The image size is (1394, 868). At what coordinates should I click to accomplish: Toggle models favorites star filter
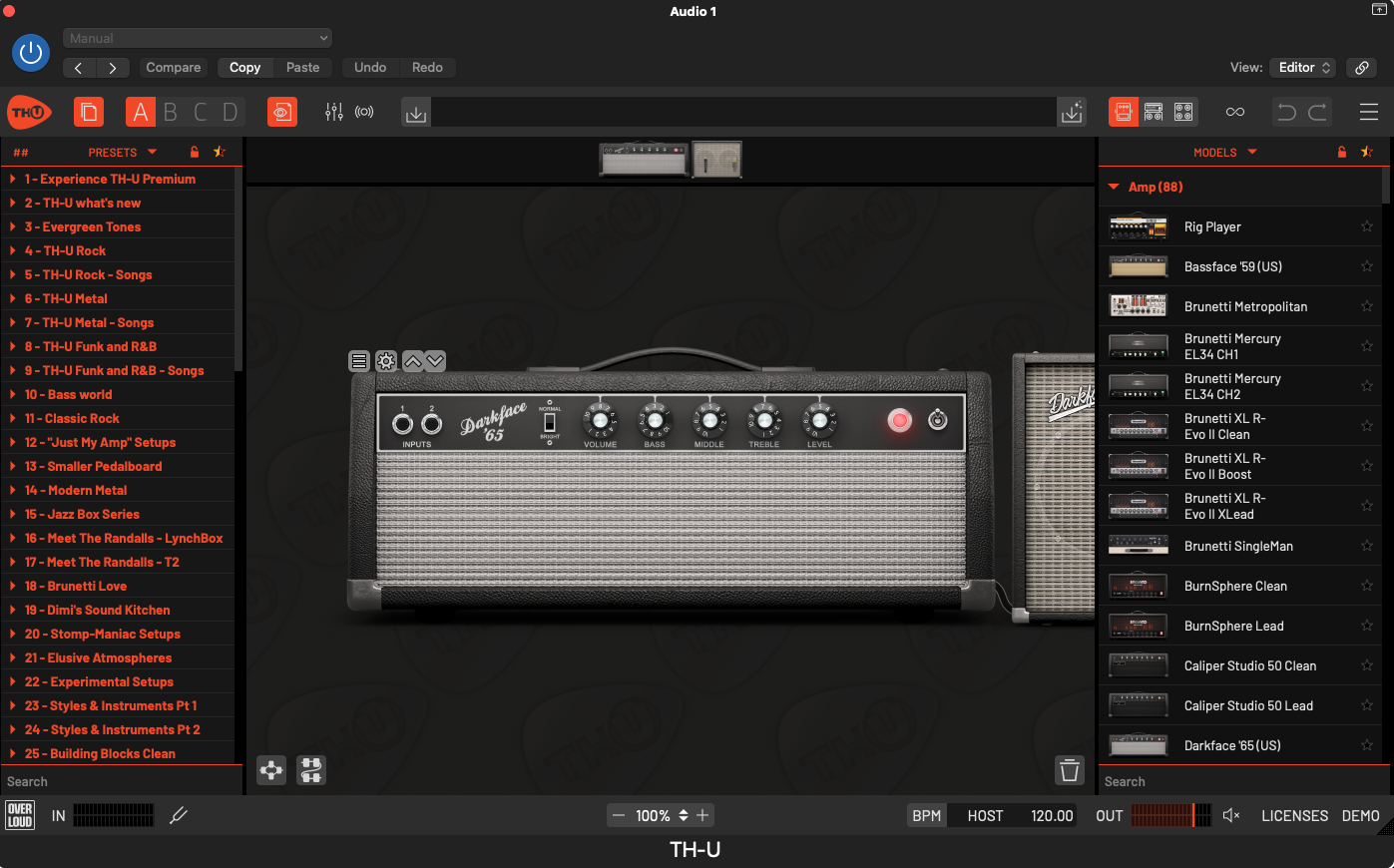click(1367, 152)
